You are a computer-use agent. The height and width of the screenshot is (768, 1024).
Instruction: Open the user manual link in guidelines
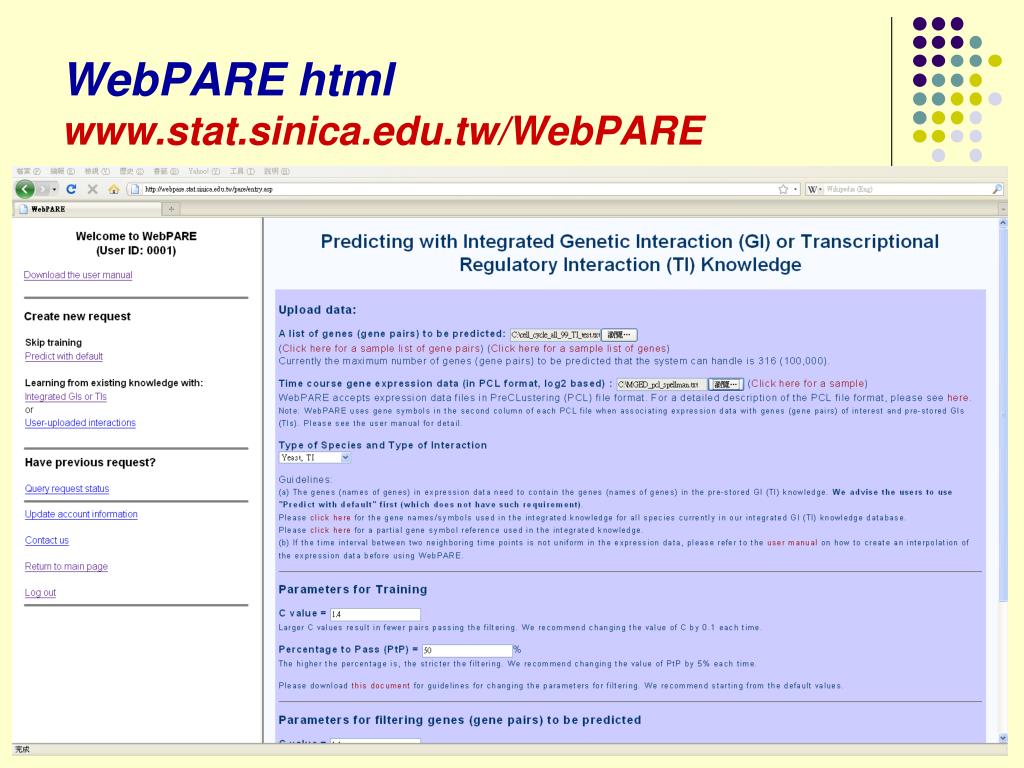792,543
